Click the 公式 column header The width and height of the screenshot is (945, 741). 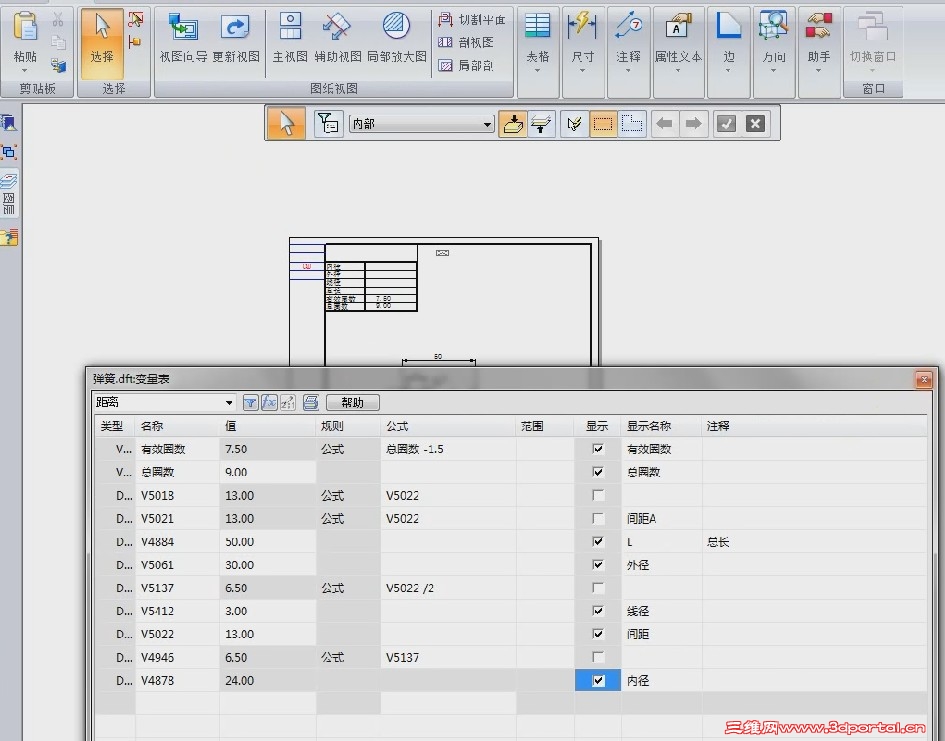pyautogui.click(x=448, y=426)
